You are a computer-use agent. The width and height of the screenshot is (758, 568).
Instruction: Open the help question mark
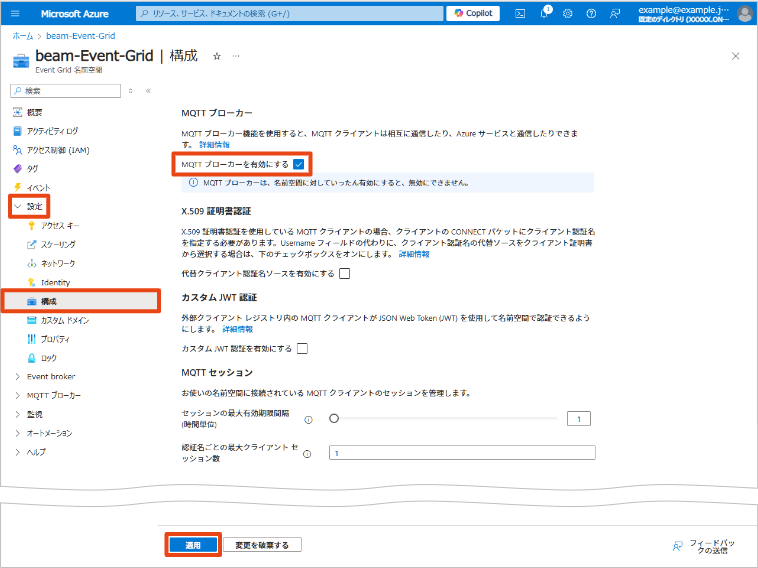tap(591, 14)
